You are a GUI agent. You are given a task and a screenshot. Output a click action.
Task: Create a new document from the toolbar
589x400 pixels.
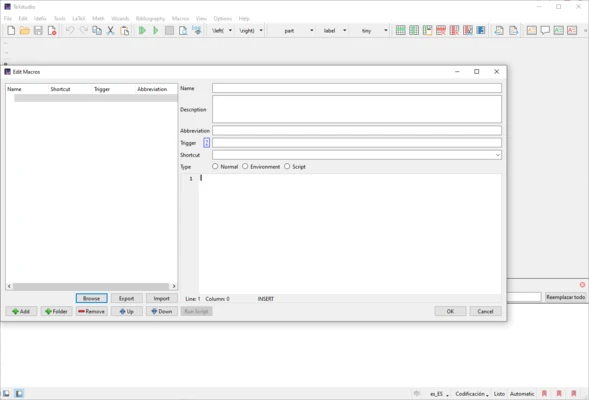click(x=11, y=30)
